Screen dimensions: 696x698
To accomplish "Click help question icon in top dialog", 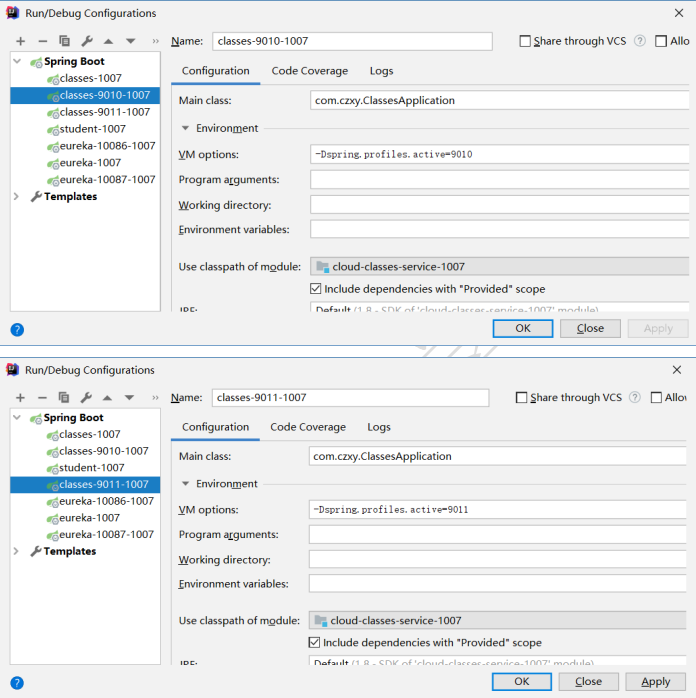I will pyautogui.click(x=17, y=330).
